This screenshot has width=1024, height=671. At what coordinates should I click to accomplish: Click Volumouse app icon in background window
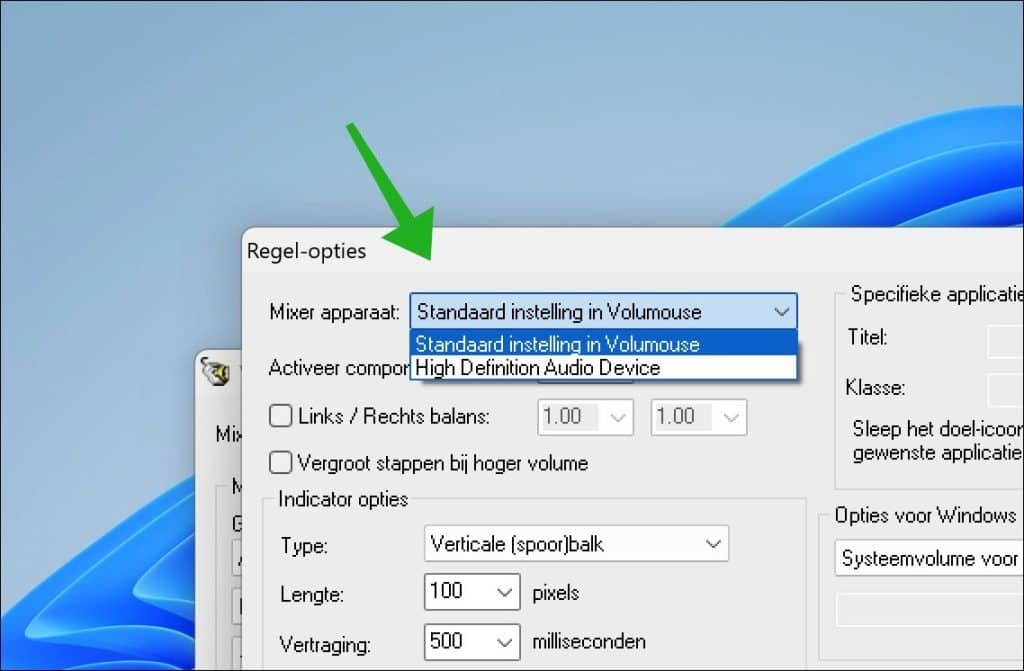216,370
